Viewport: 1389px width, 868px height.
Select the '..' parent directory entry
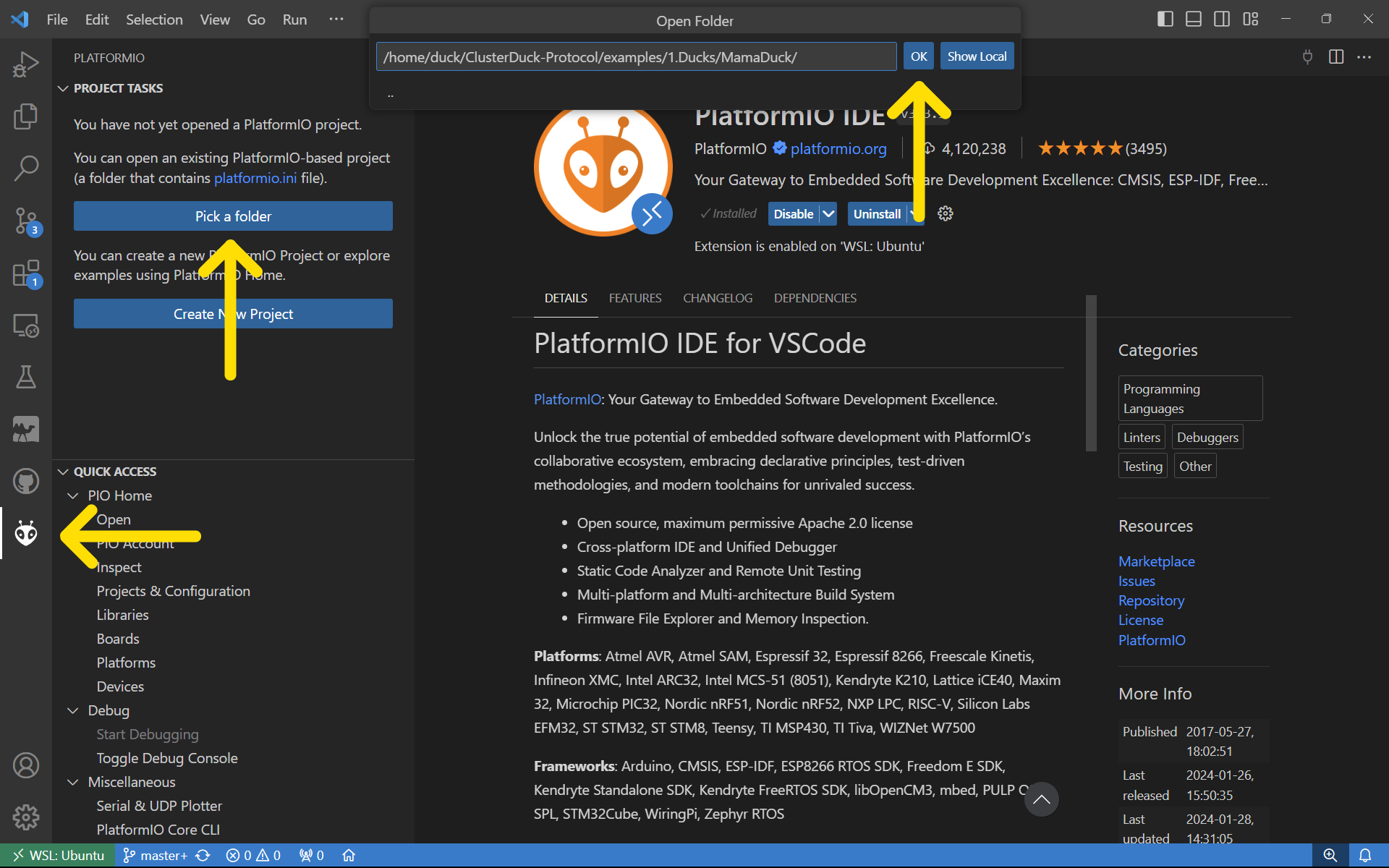point(694,94)
